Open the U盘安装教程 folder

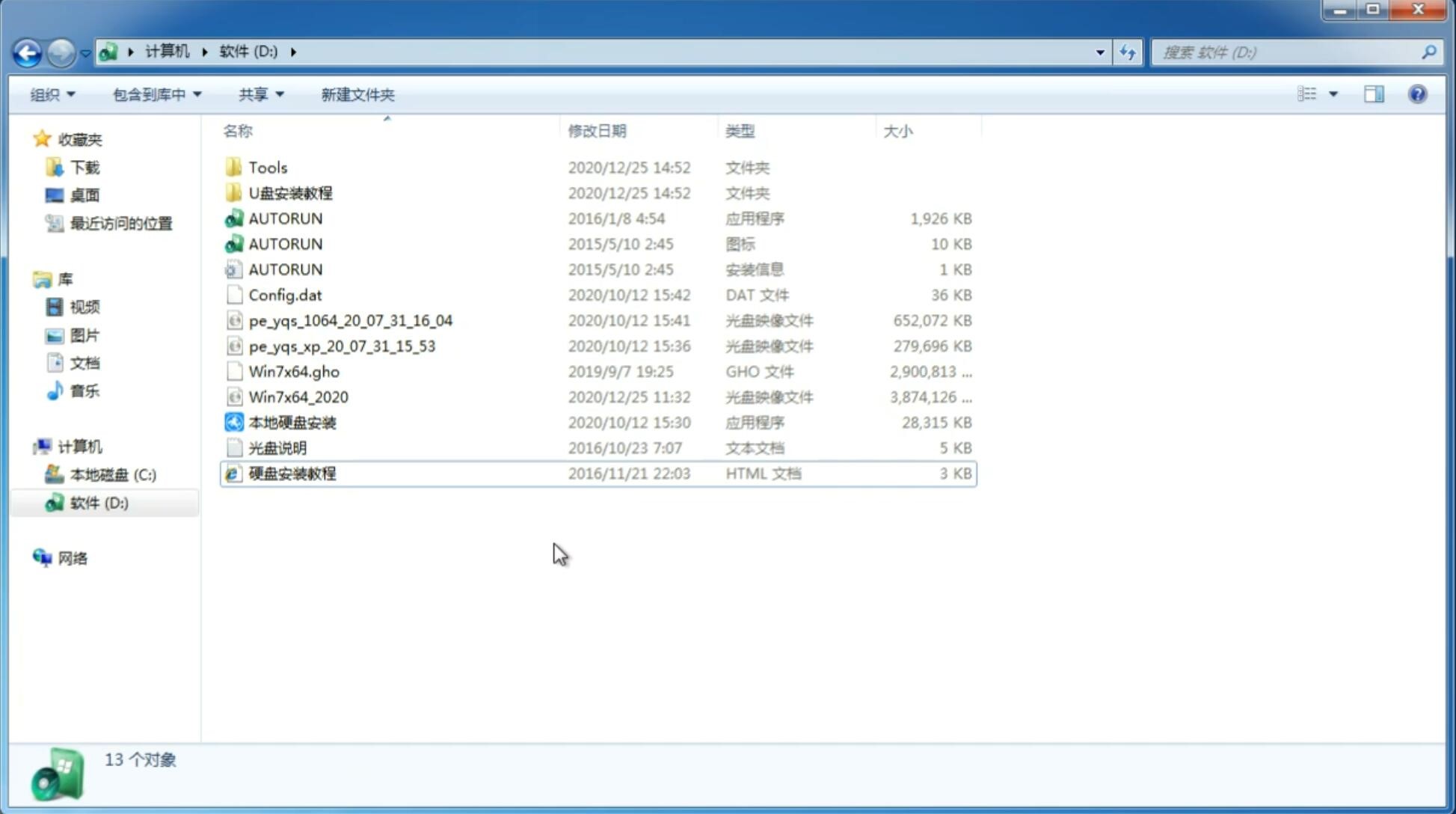point(291,193)
